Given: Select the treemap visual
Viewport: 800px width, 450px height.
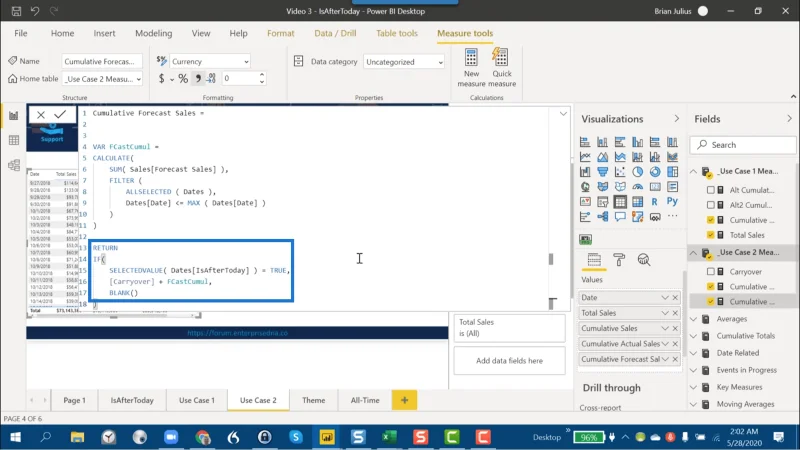Looking at the screenshot, I should click(672, 172).
